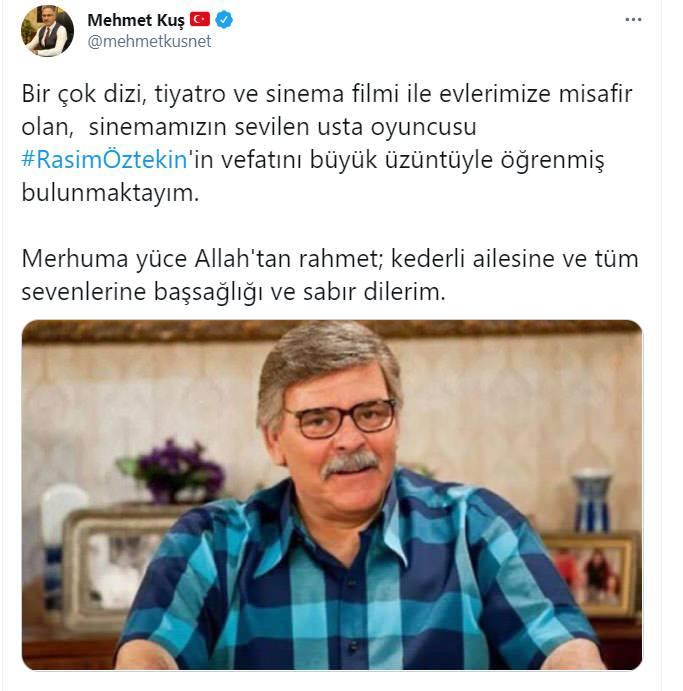Click the man's glasses in the photo

[342, 418]
